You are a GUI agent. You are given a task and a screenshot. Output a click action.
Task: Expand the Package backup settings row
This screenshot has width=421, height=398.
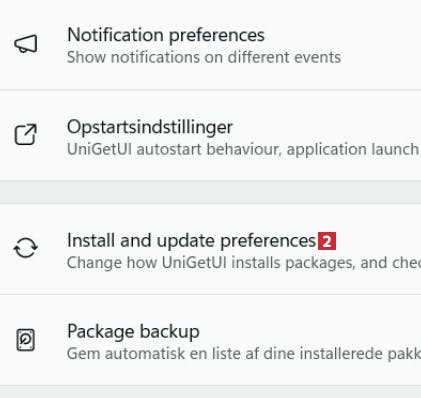coord(210,340)
